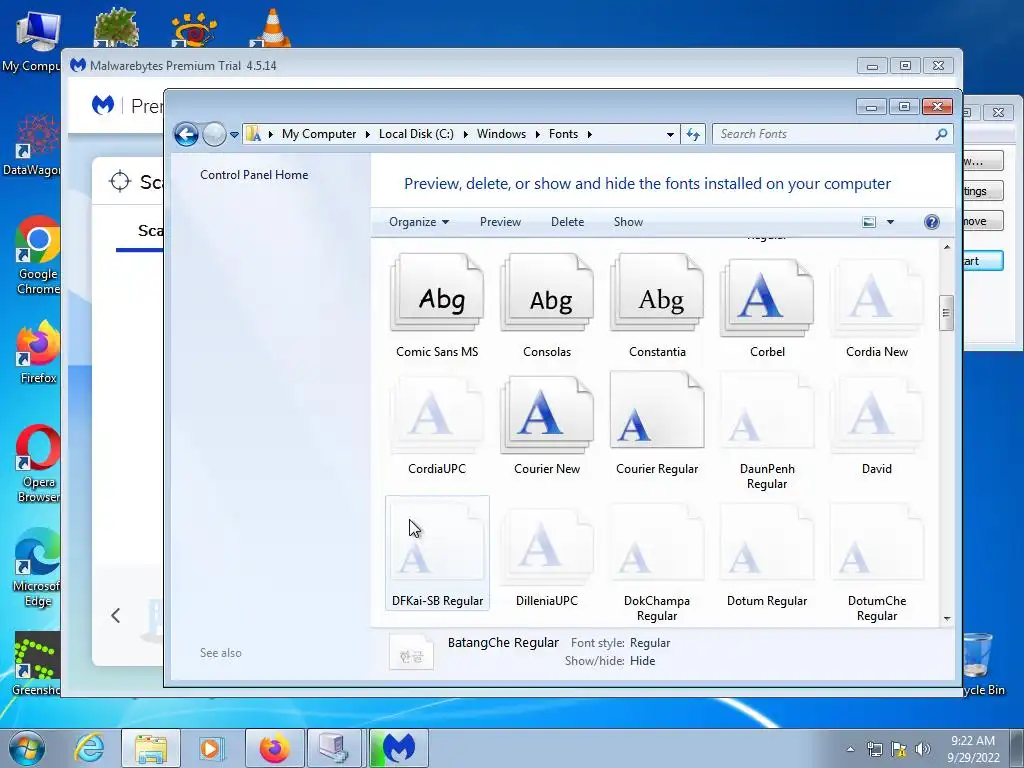Click the Firefox taskbar button
The width and height of the screenshot is (1024, 768).
tap(275, 748)
